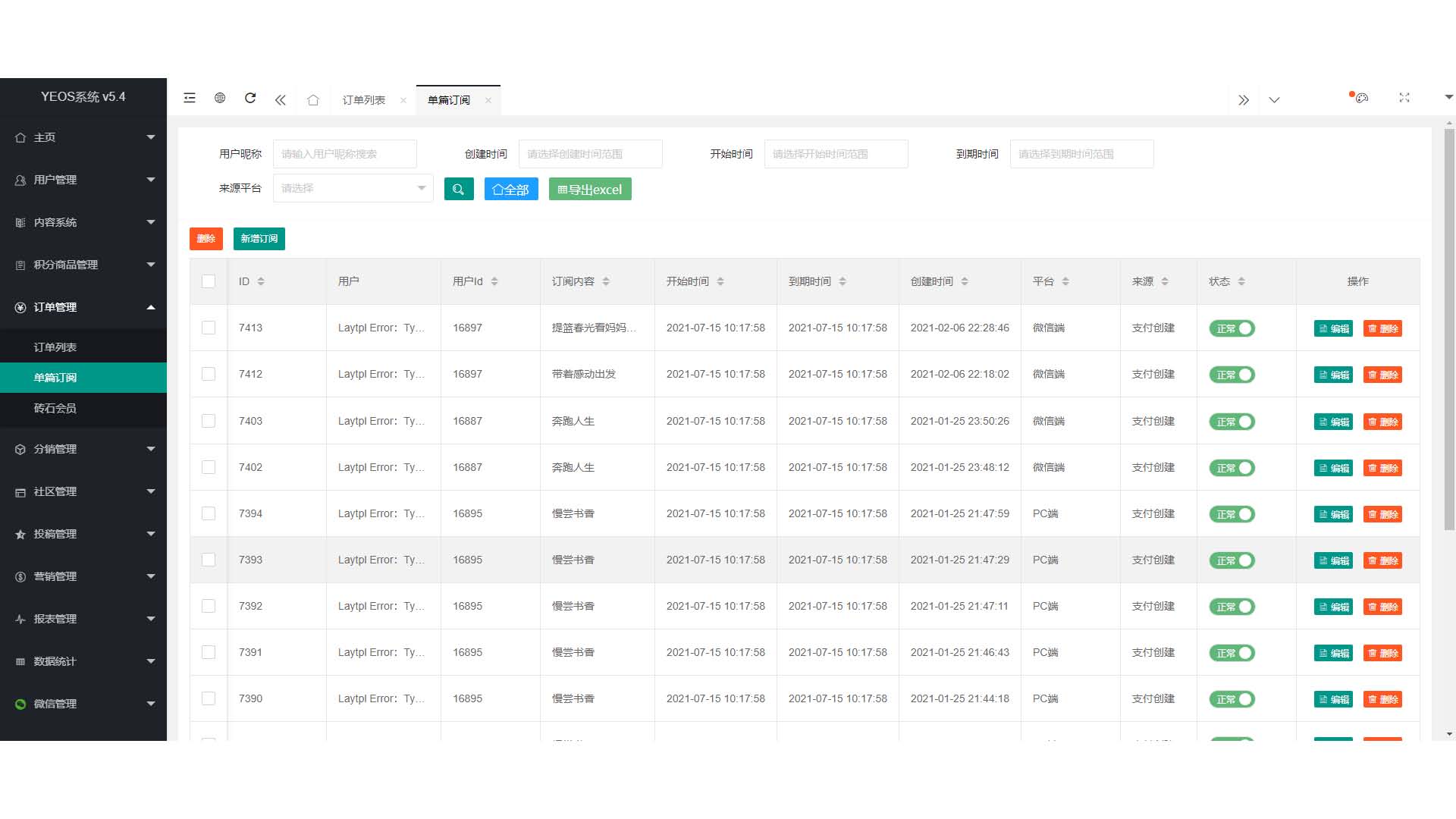The image size is (1456, 819).
Task: Open the tab options down chevron
Action: (1274, 100)
